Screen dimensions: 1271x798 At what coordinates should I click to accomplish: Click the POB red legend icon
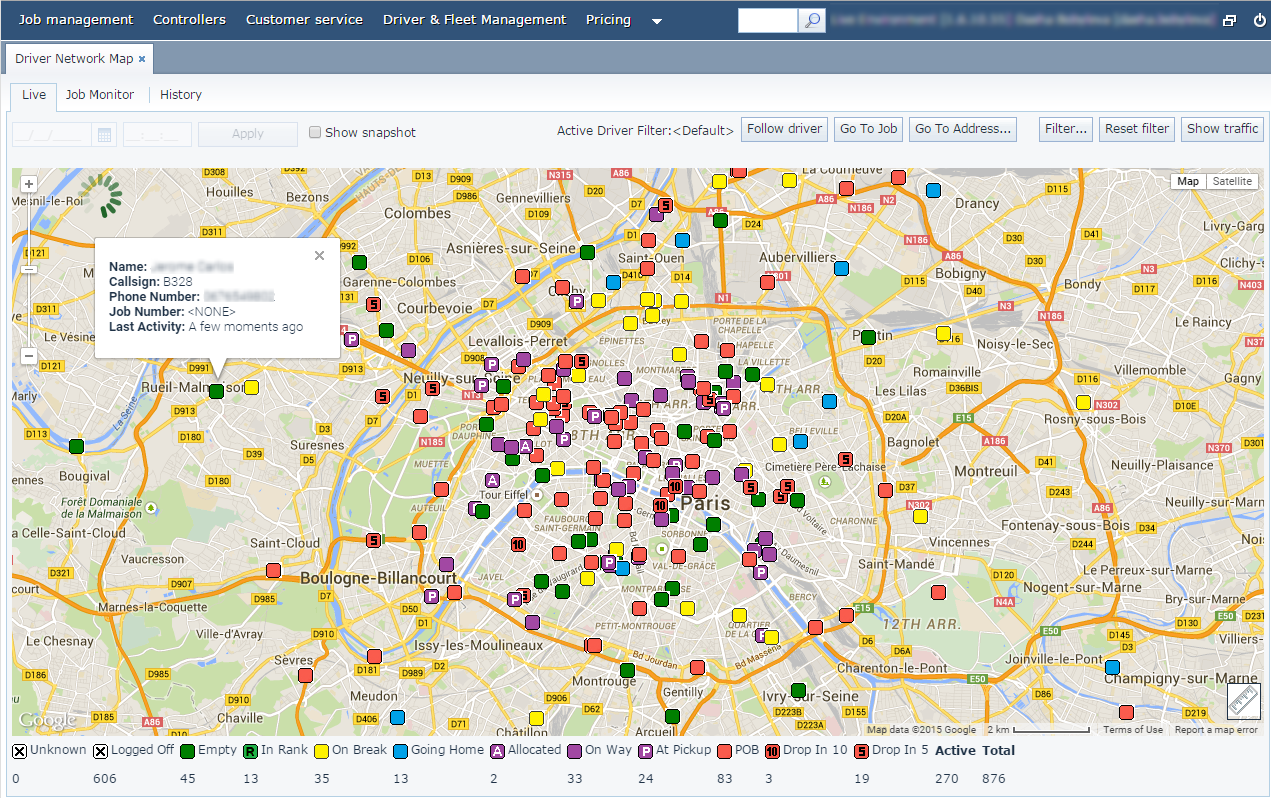(x=723, y=751)
